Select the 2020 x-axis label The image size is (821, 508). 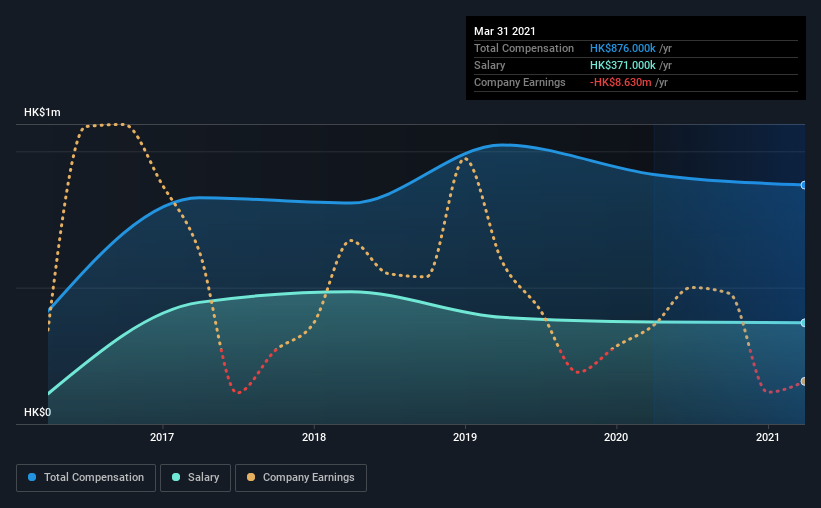(616, 437)
